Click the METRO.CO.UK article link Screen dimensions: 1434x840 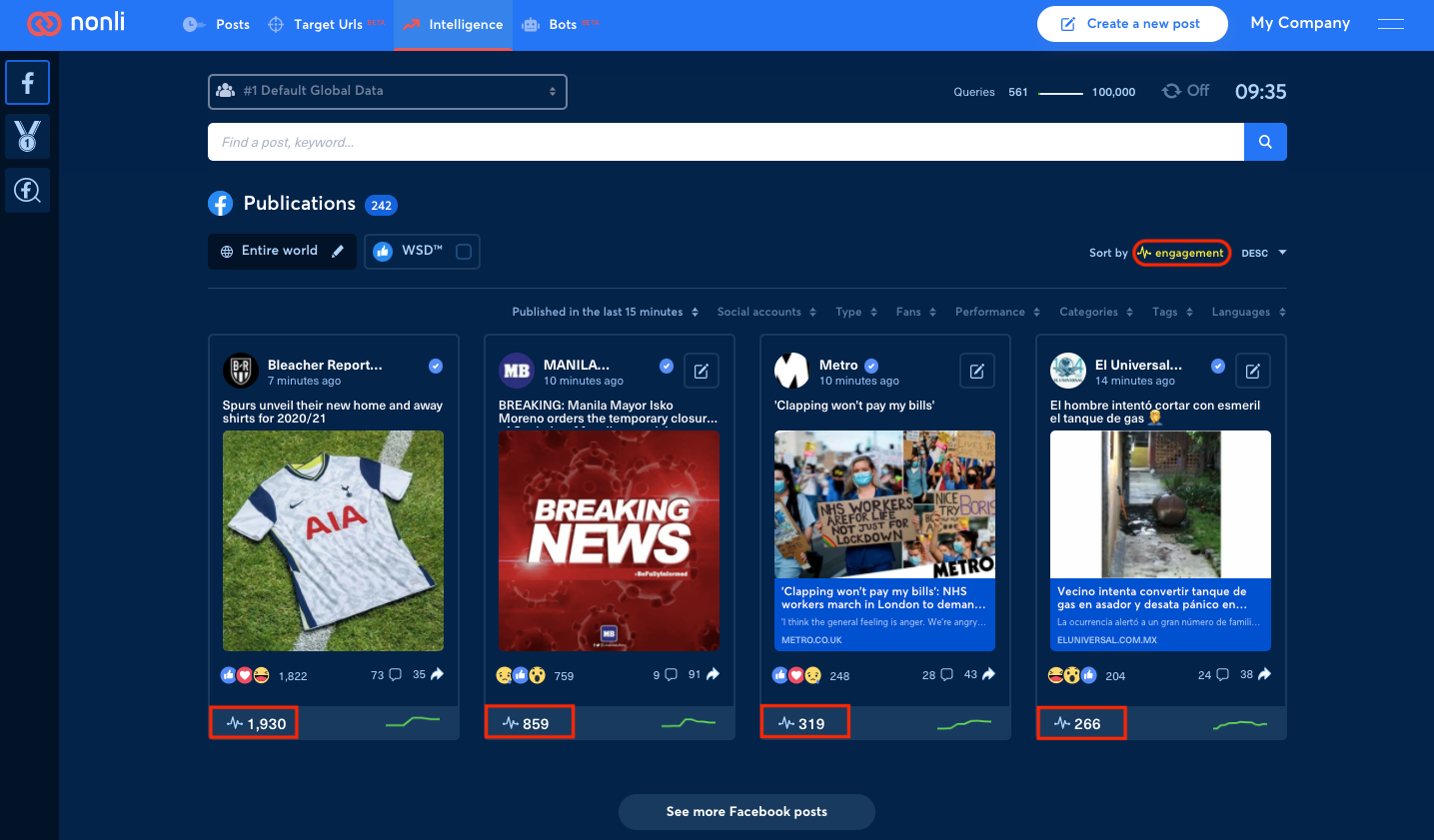(811, 640)
